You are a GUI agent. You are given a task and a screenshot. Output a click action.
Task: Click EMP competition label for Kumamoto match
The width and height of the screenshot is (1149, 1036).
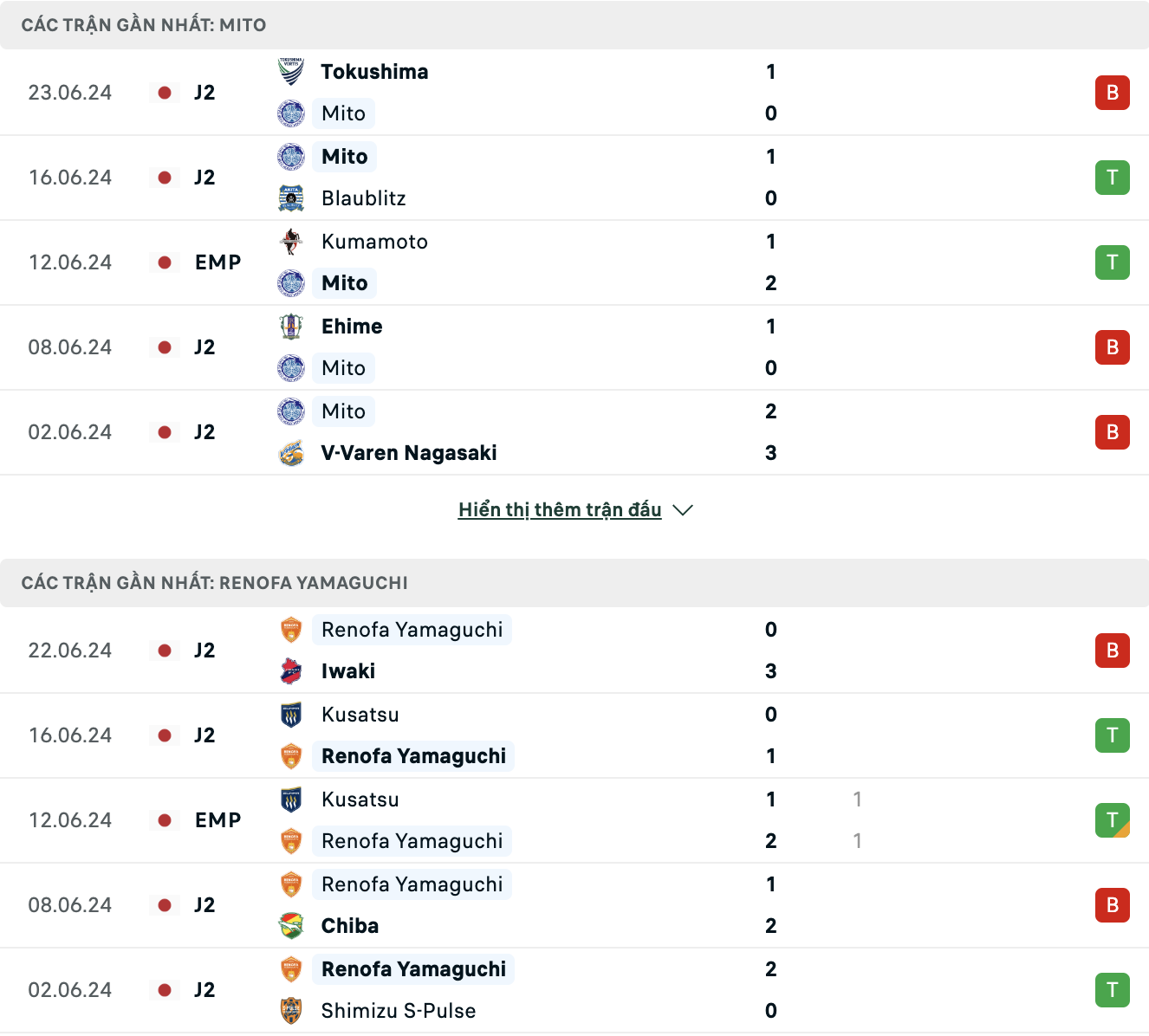pyautogui.click(x=218, y=262)
